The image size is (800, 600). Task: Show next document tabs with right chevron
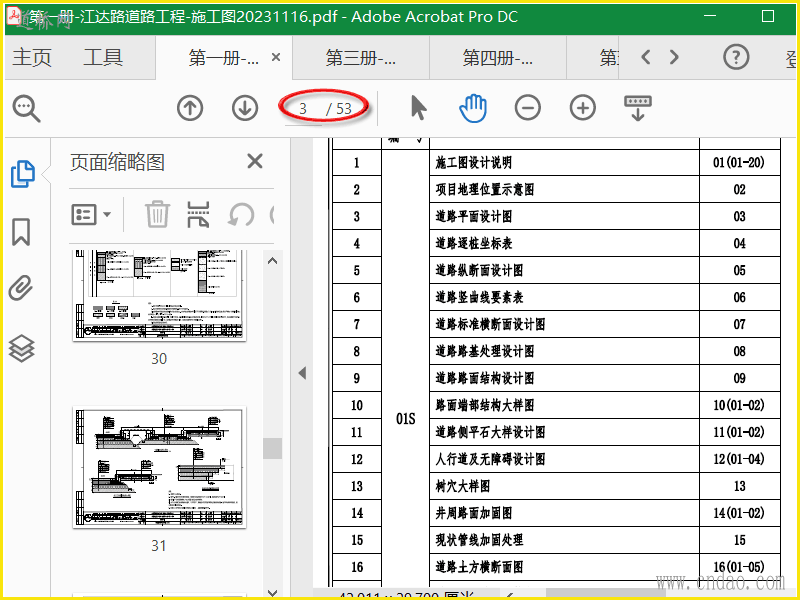674,57
